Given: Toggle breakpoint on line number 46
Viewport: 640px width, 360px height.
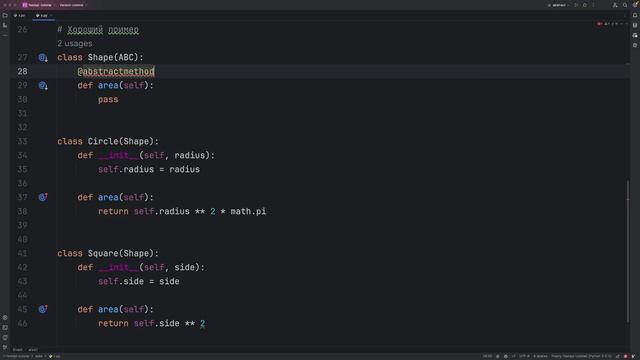Looking at the screenshot, I should coord(22,323).
